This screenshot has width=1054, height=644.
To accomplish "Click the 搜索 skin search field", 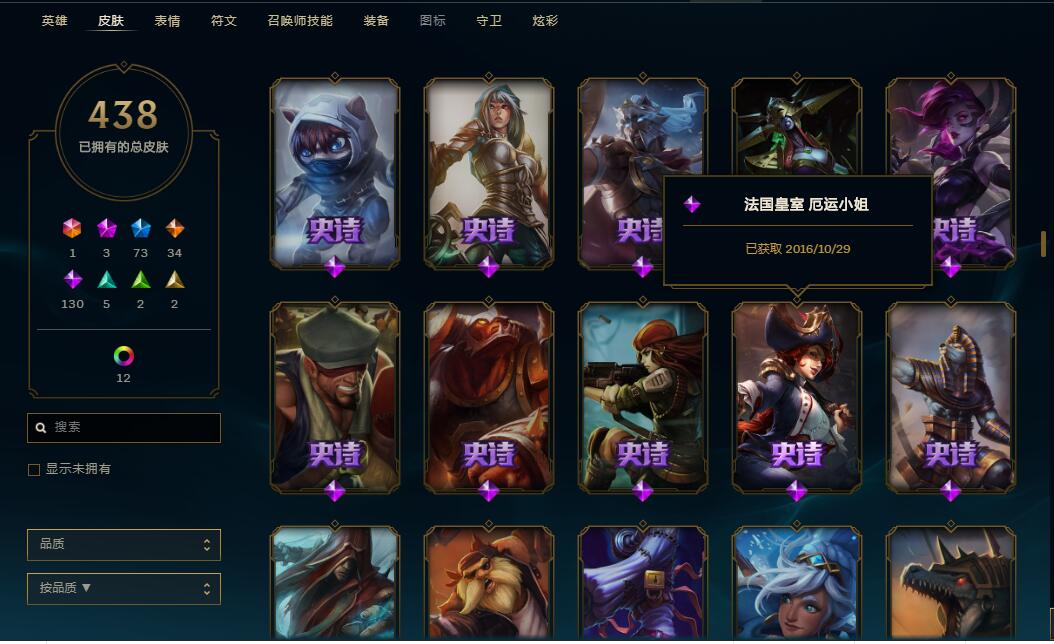I will click(124, 428).
